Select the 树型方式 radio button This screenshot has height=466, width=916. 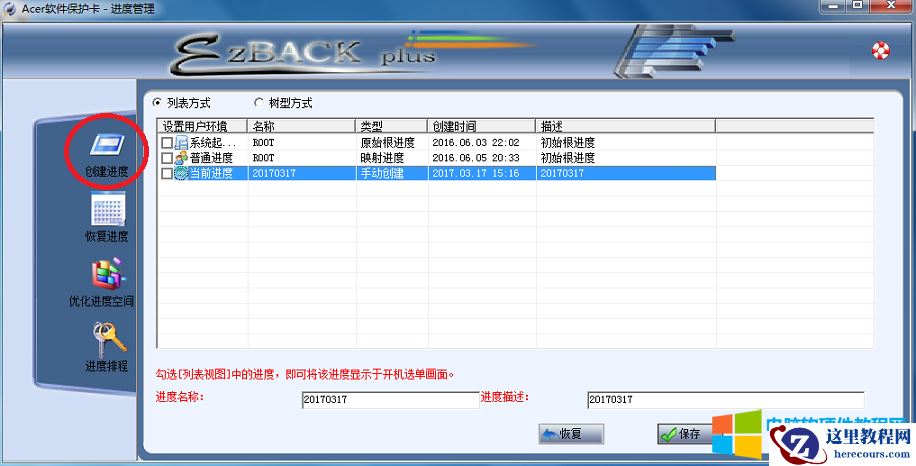pyautogui.click(x=258, y=103)
